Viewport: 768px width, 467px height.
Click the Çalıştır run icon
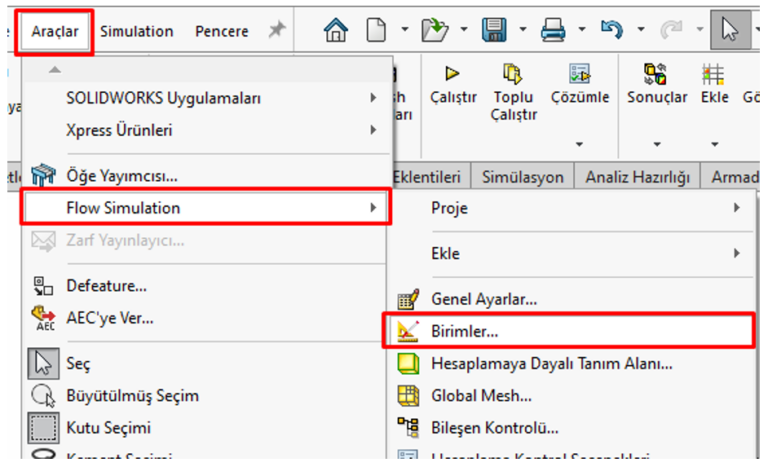click(451, 73)
